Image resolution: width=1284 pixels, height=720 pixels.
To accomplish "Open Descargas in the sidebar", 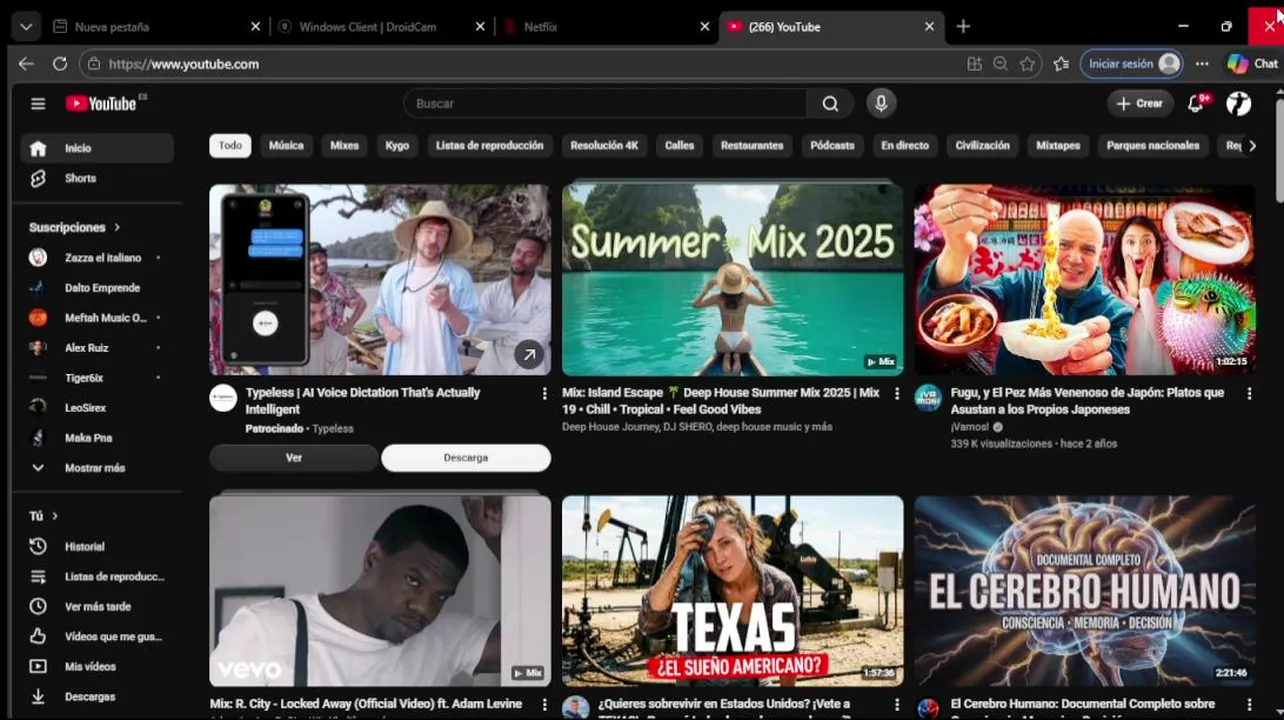I will [92, 696].
